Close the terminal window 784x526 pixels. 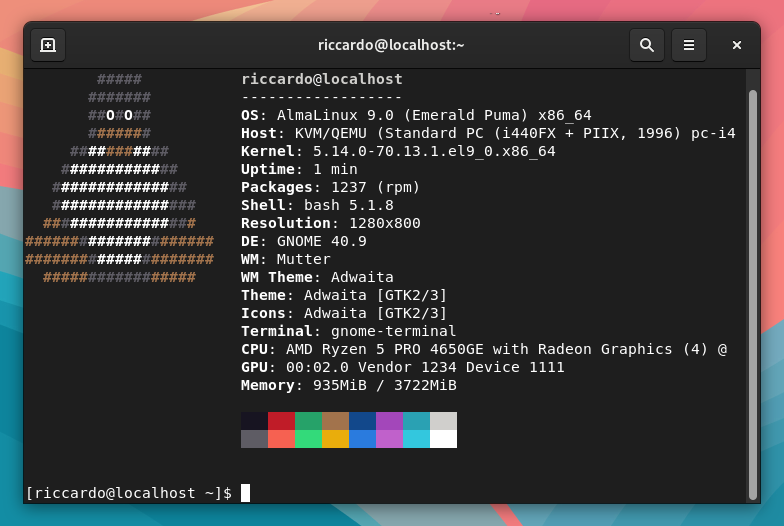736,45
